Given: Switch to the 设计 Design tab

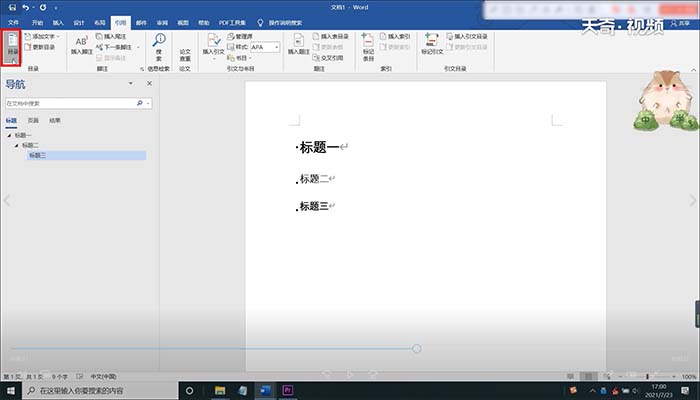Looking at the screenshot, I should pyautogui.click(x=79, y=23).
